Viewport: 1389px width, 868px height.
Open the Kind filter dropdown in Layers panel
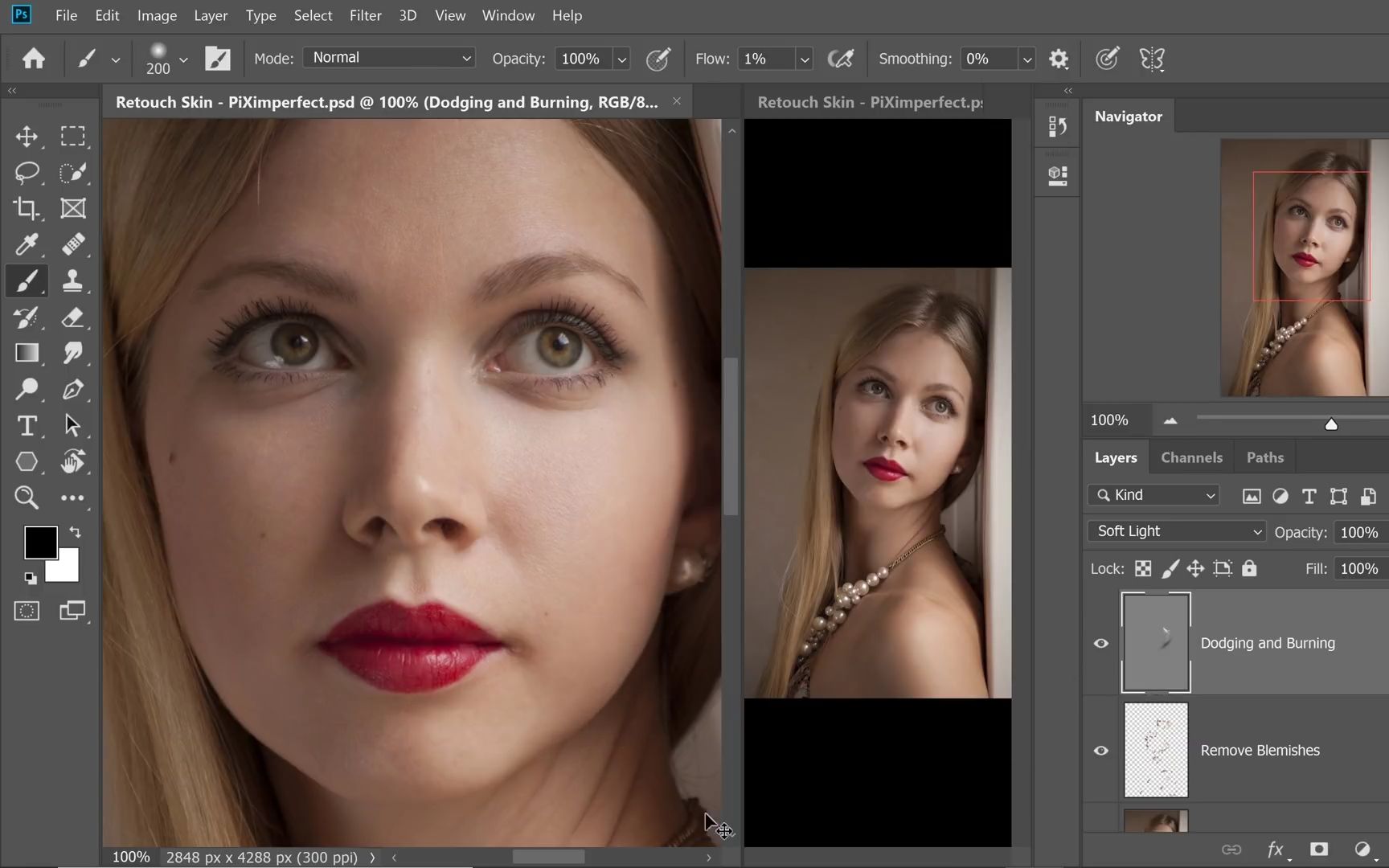tap(1153, 494)
